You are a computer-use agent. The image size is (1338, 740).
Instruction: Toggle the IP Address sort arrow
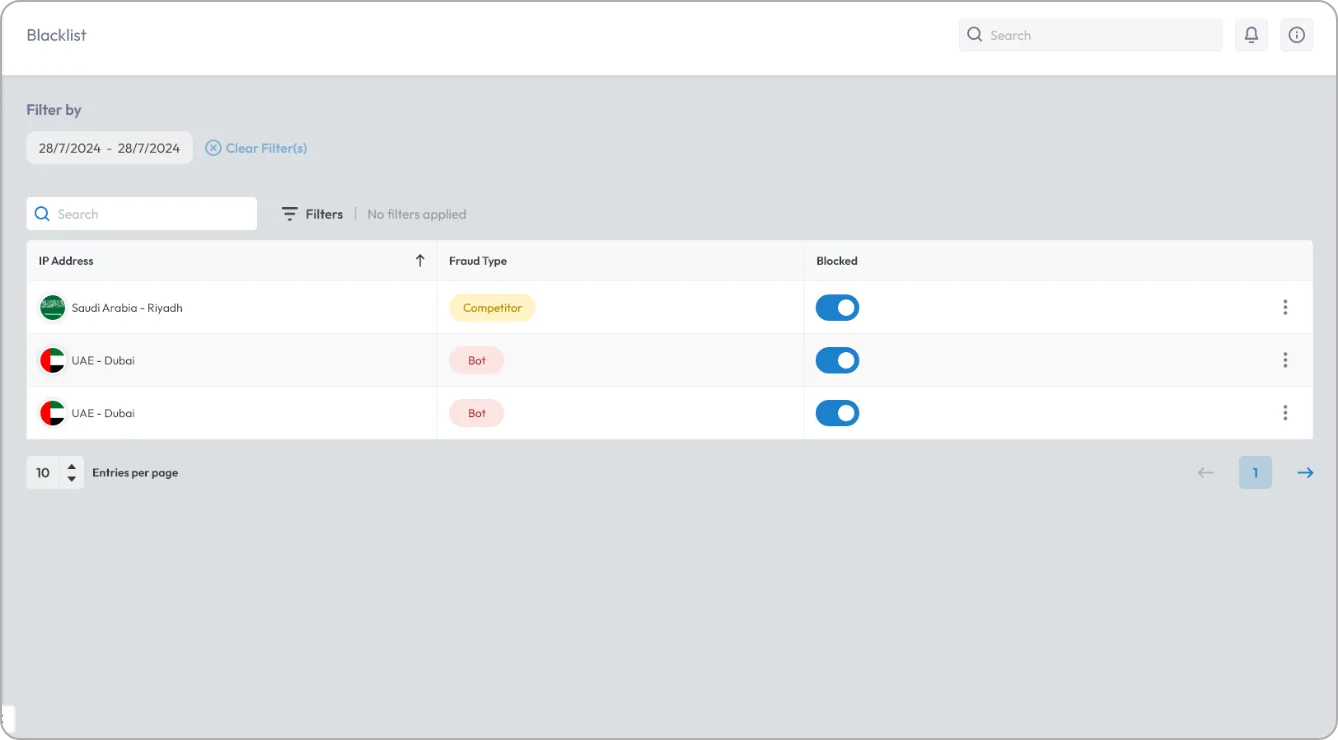pyautogui.click(x=420, y=260)
